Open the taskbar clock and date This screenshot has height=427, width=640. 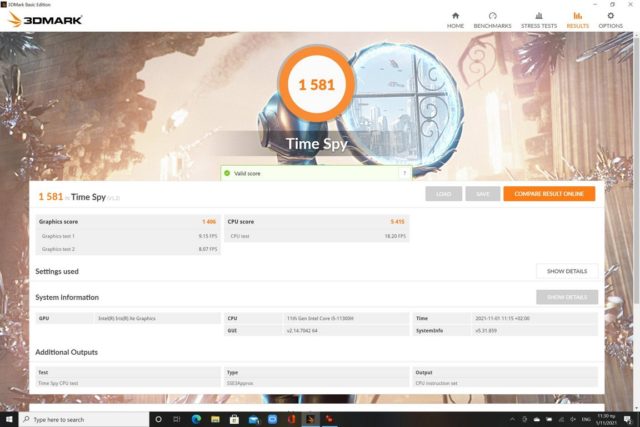pos(607,419)
